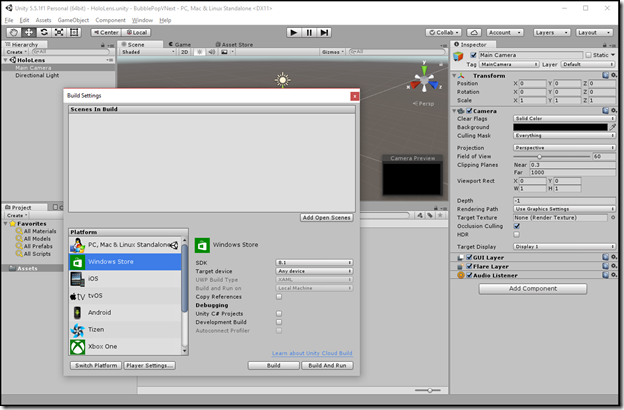
Task: Open Transform component help icon
Action: click(605, 75)
